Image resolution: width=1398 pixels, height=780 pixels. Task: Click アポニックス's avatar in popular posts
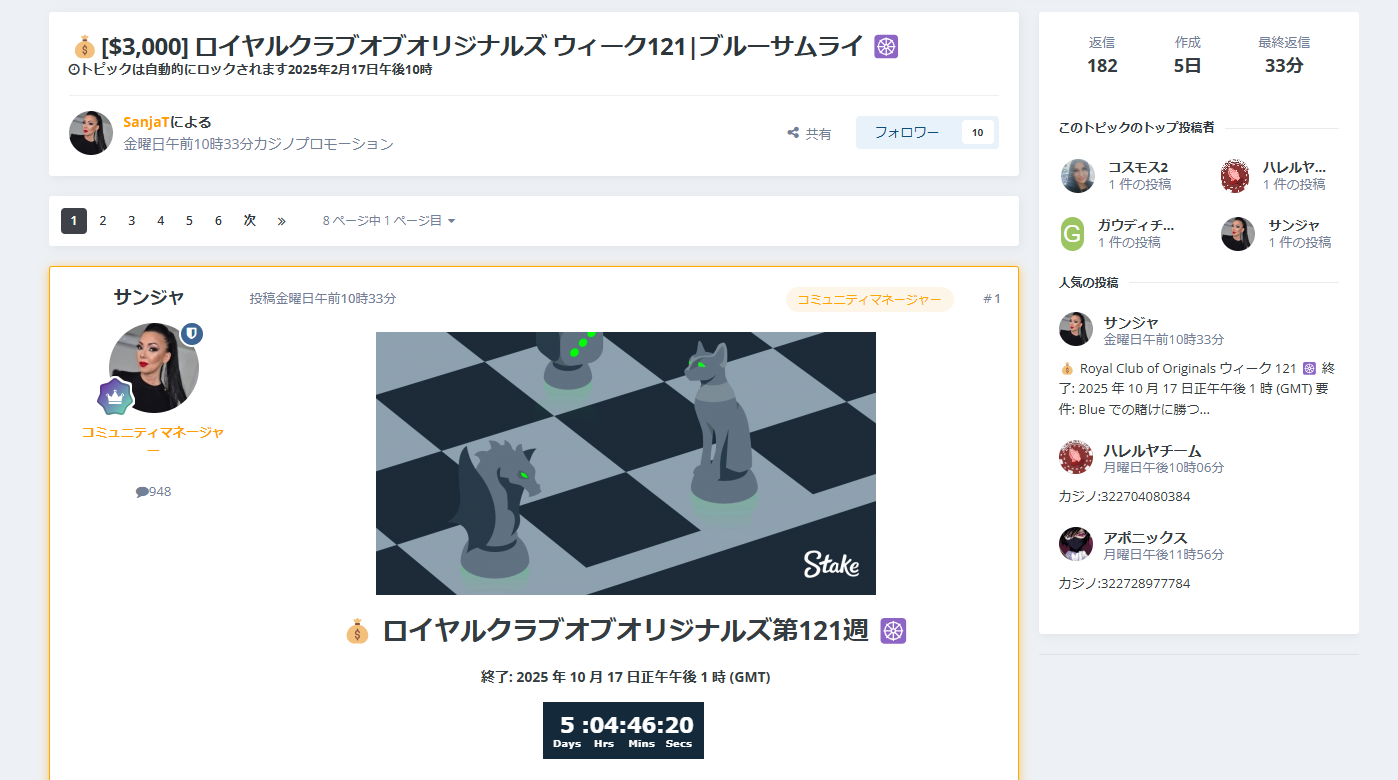1076,544
